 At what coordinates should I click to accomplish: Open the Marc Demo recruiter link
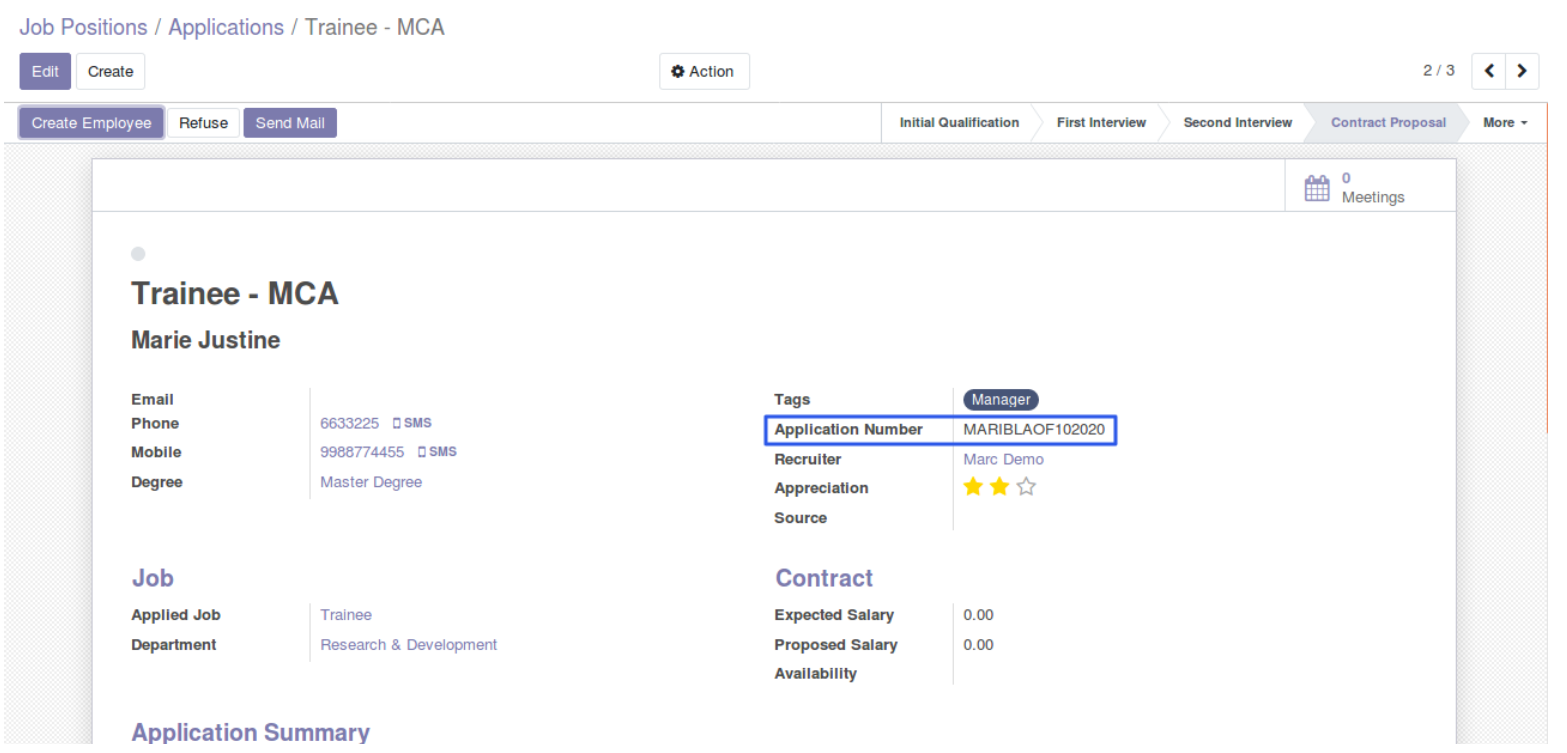[x=1003, y=459]
